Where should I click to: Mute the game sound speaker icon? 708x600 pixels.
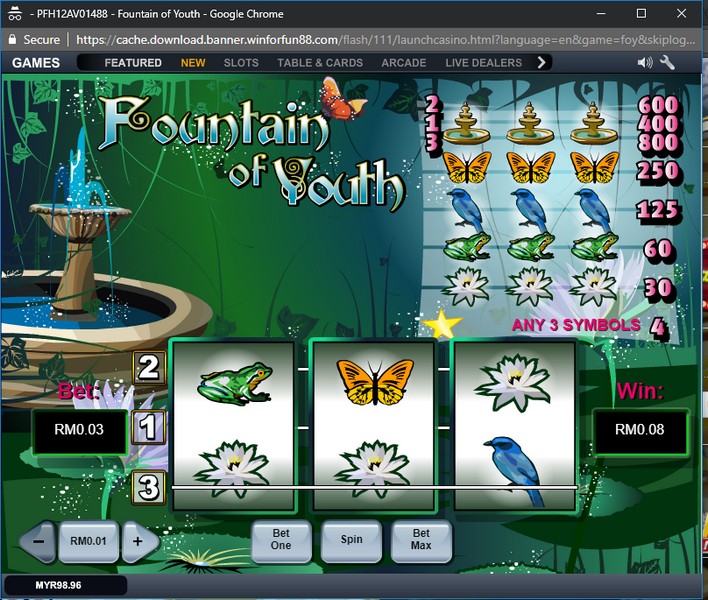[x=645, y=62]
